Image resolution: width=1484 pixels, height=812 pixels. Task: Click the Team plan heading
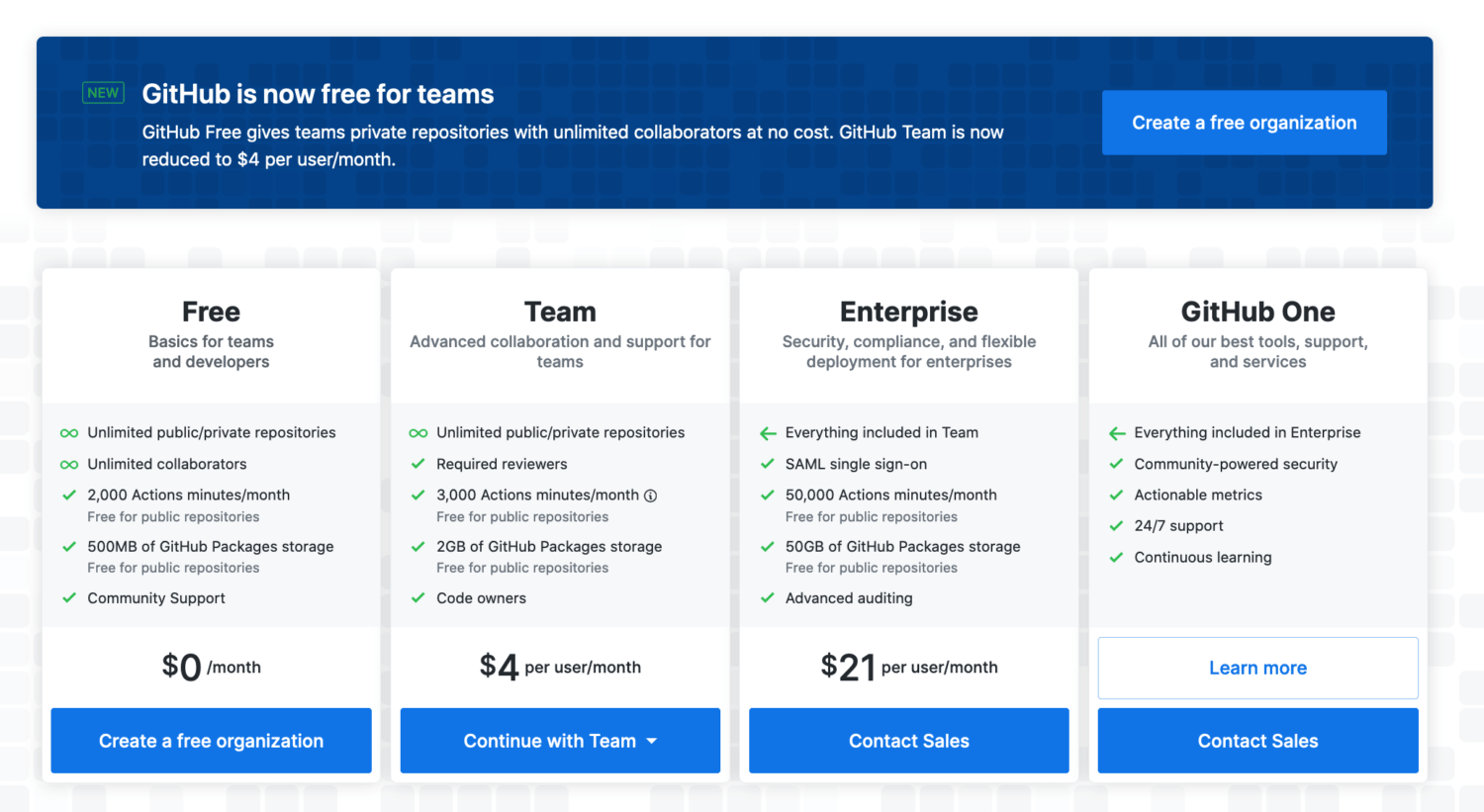pos(560,312)
